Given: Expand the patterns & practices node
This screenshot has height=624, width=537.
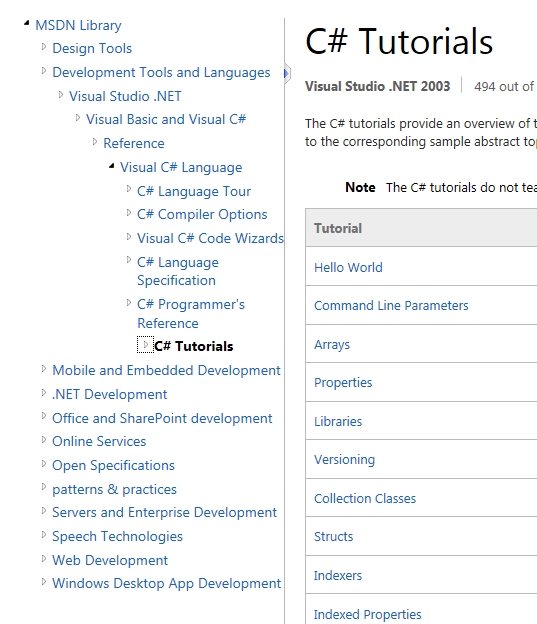Looking at the screenshot, I should pos(44,487).
